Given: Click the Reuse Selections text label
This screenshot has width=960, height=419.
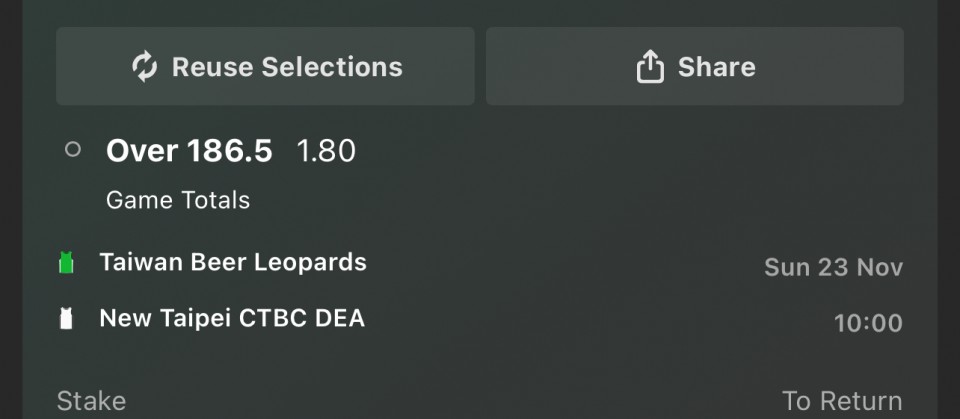Looking at the screenshot, I should tap(287, 67).
